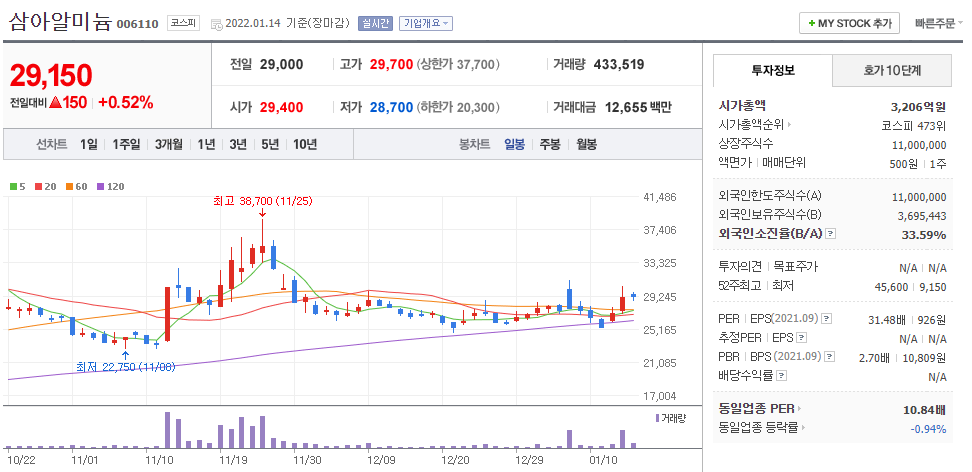Click the 목표주가 label
Image resolution: width=972 pixels, height=472 pixels.
coord(796,267)
